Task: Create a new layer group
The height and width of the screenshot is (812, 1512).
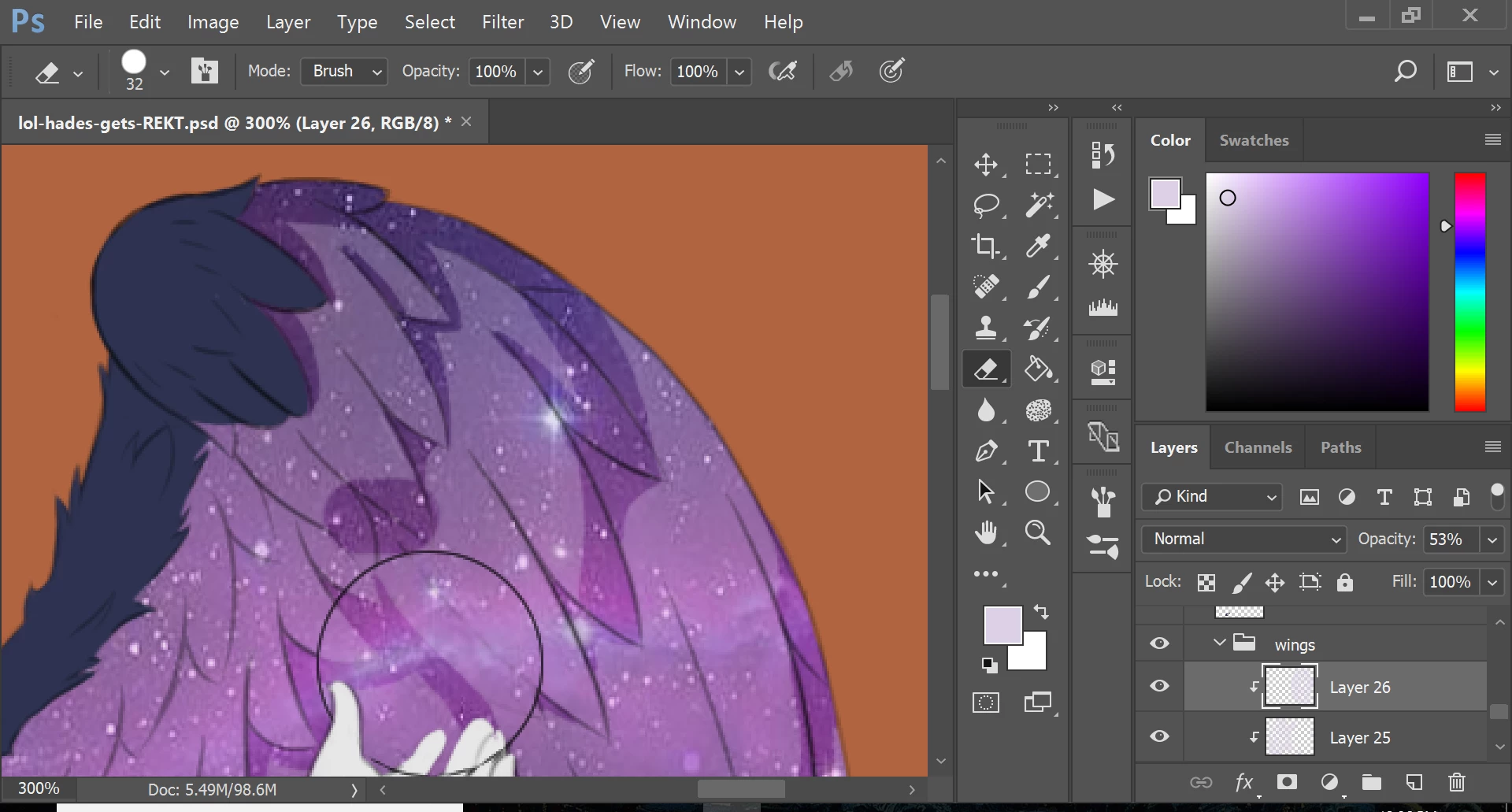Action: click(1372, 782)
